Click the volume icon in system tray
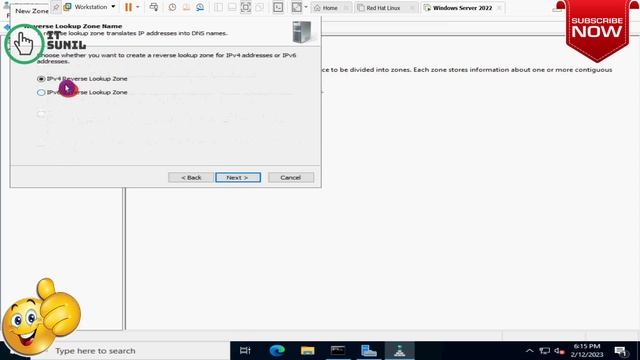This screenshot has width=640, height=360. (x=559, y=351)
